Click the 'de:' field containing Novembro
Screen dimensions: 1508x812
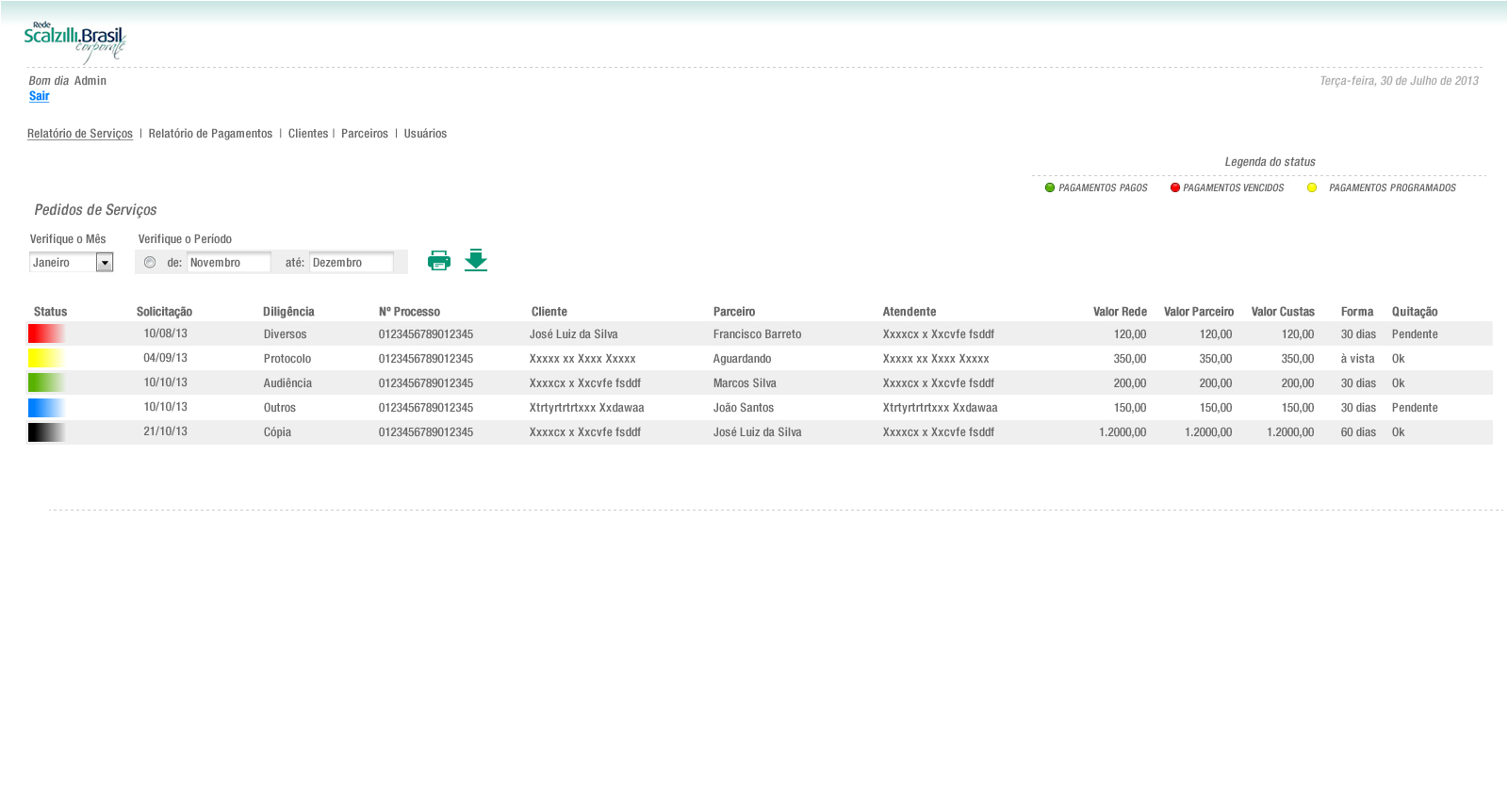(228, 263)
